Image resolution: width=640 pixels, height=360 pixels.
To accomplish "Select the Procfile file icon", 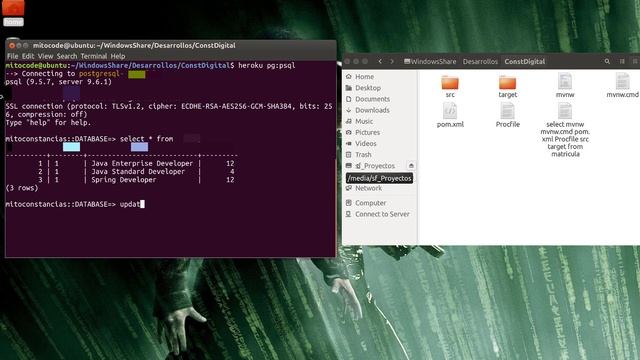I will coord(507,111).
